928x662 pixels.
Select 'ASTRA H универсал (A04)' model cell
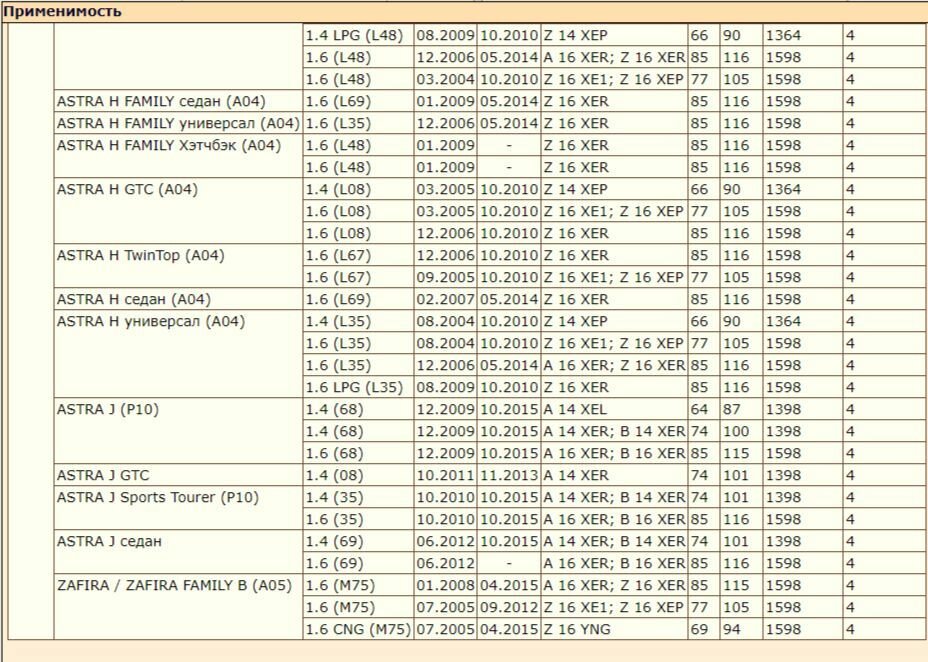(x=178, y=354)
